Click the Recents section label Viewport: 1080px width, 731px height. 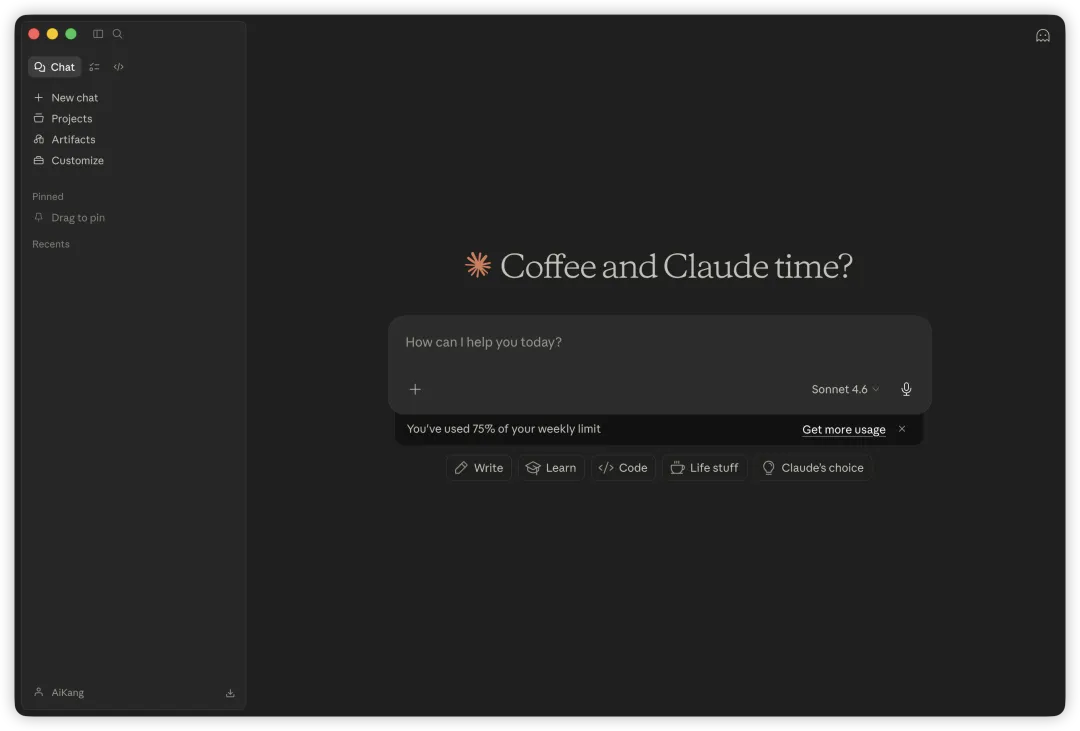pyautogui.click(x=51, y=244)
